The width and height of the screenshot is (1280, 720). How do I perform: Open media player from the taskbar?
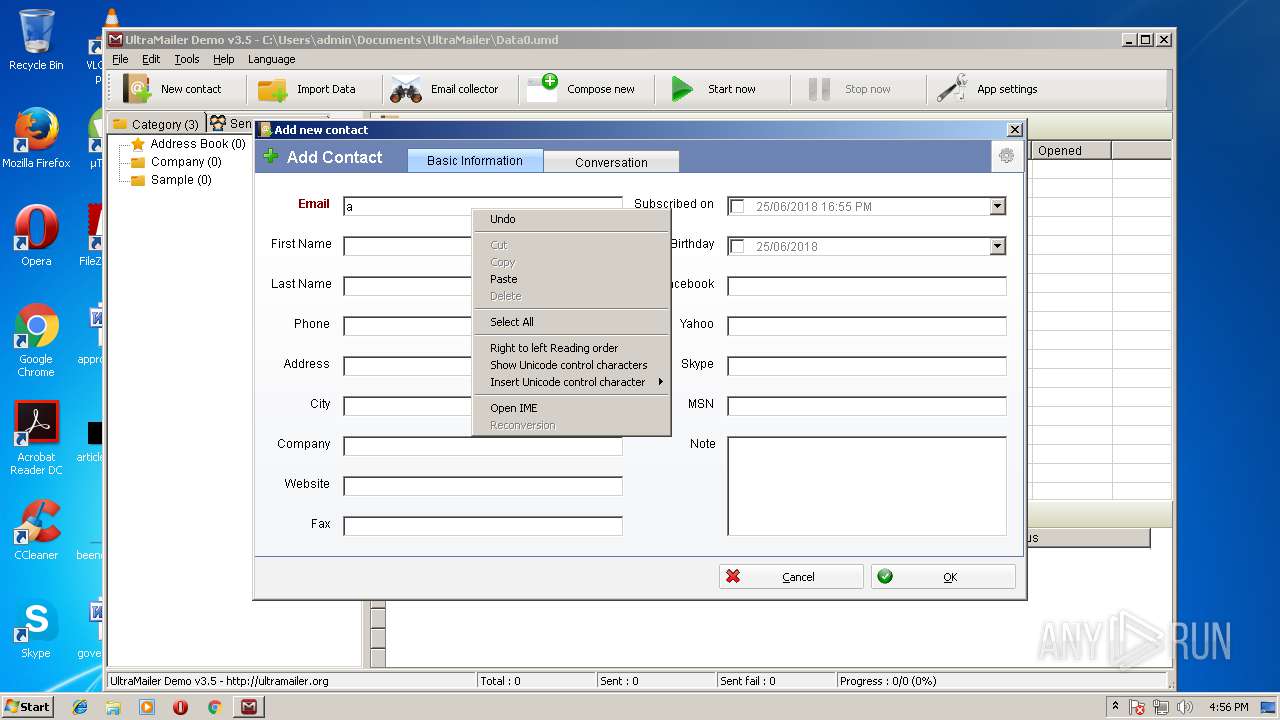[147, 707]
